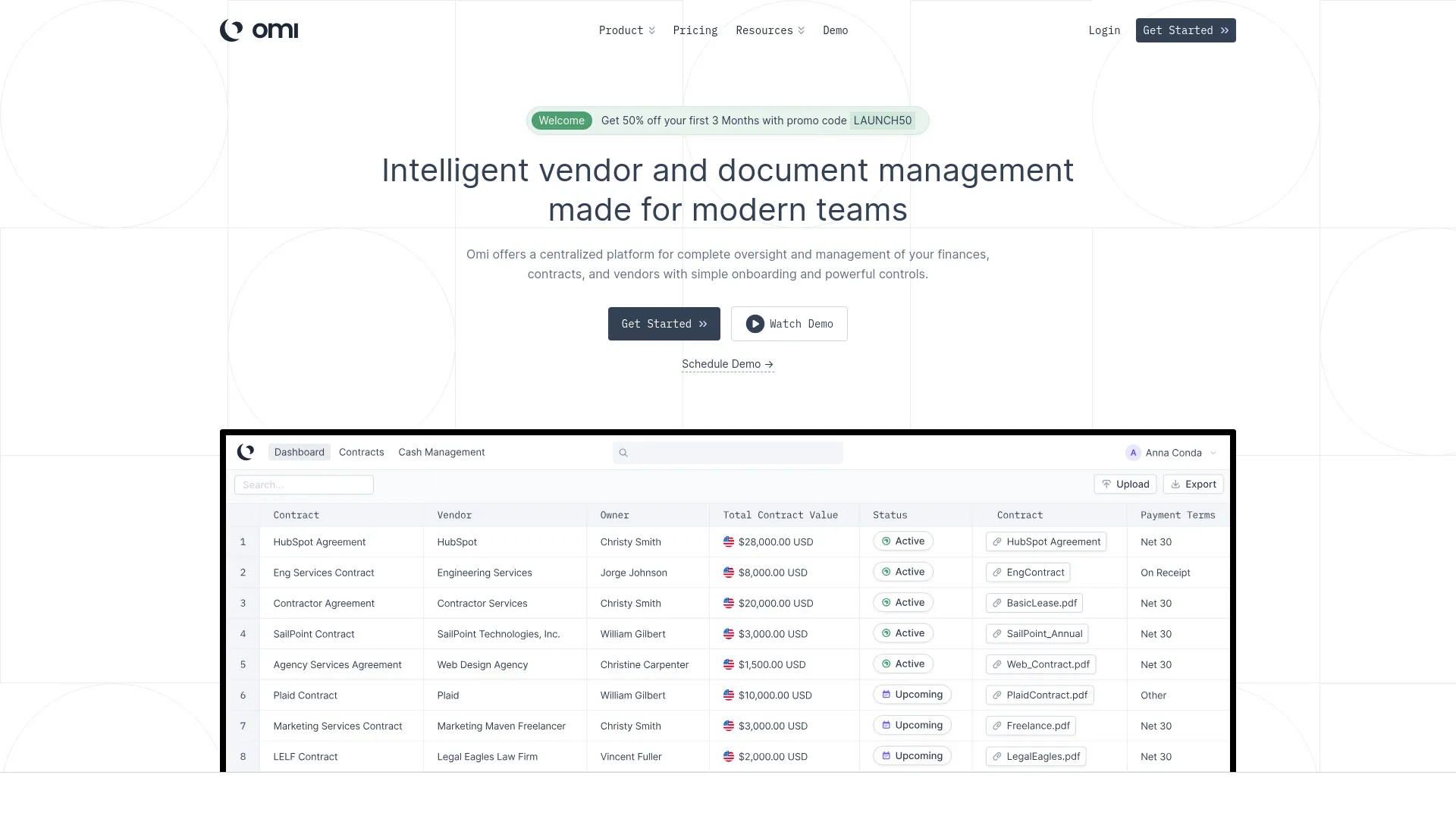This screenshot has height=819, width=1456.
Task: Click Anna Conda's avatar icon
Action: click(x=1133, y=453)
